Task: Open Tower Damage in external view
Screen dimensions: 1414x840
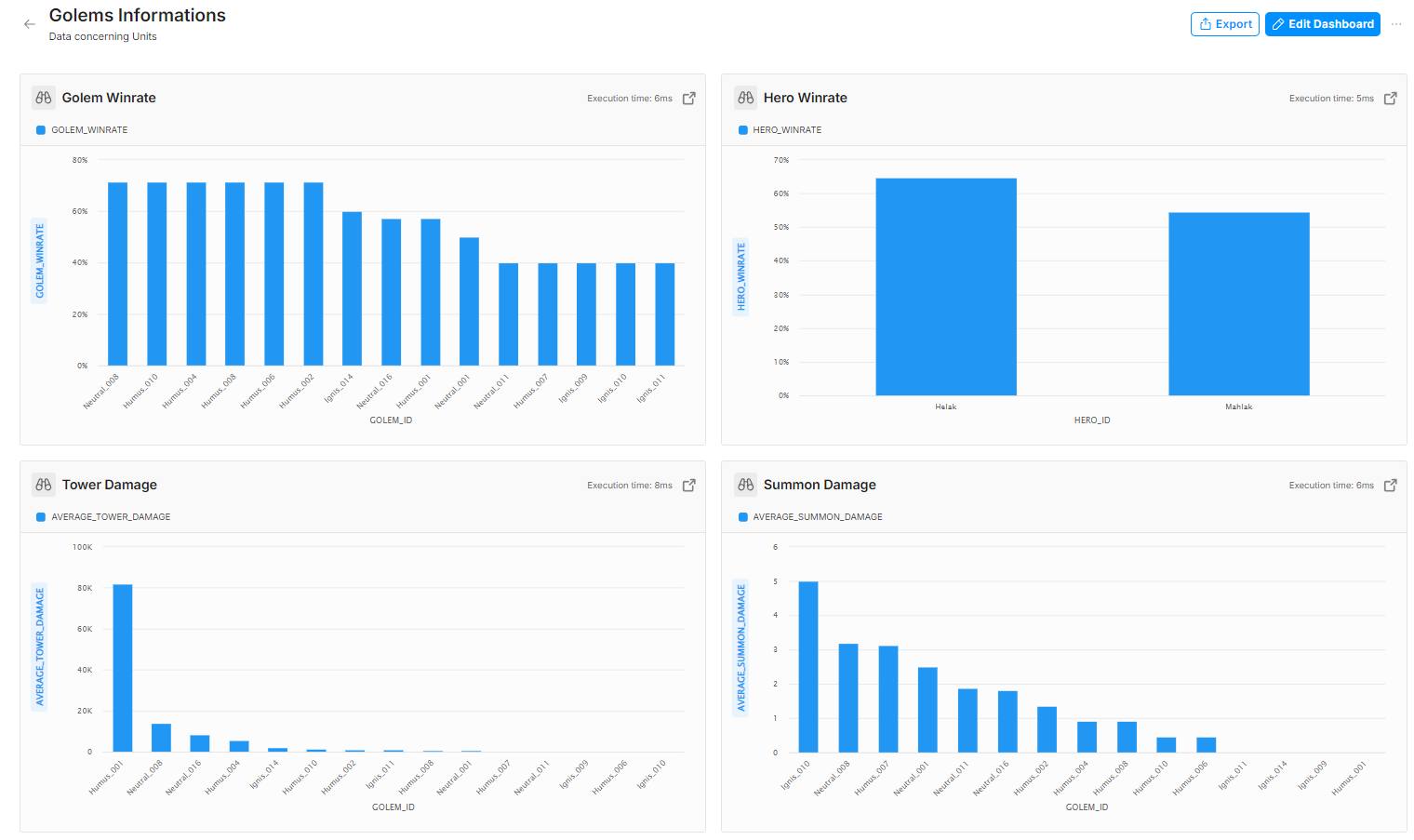Action: [x=689, y=485]
